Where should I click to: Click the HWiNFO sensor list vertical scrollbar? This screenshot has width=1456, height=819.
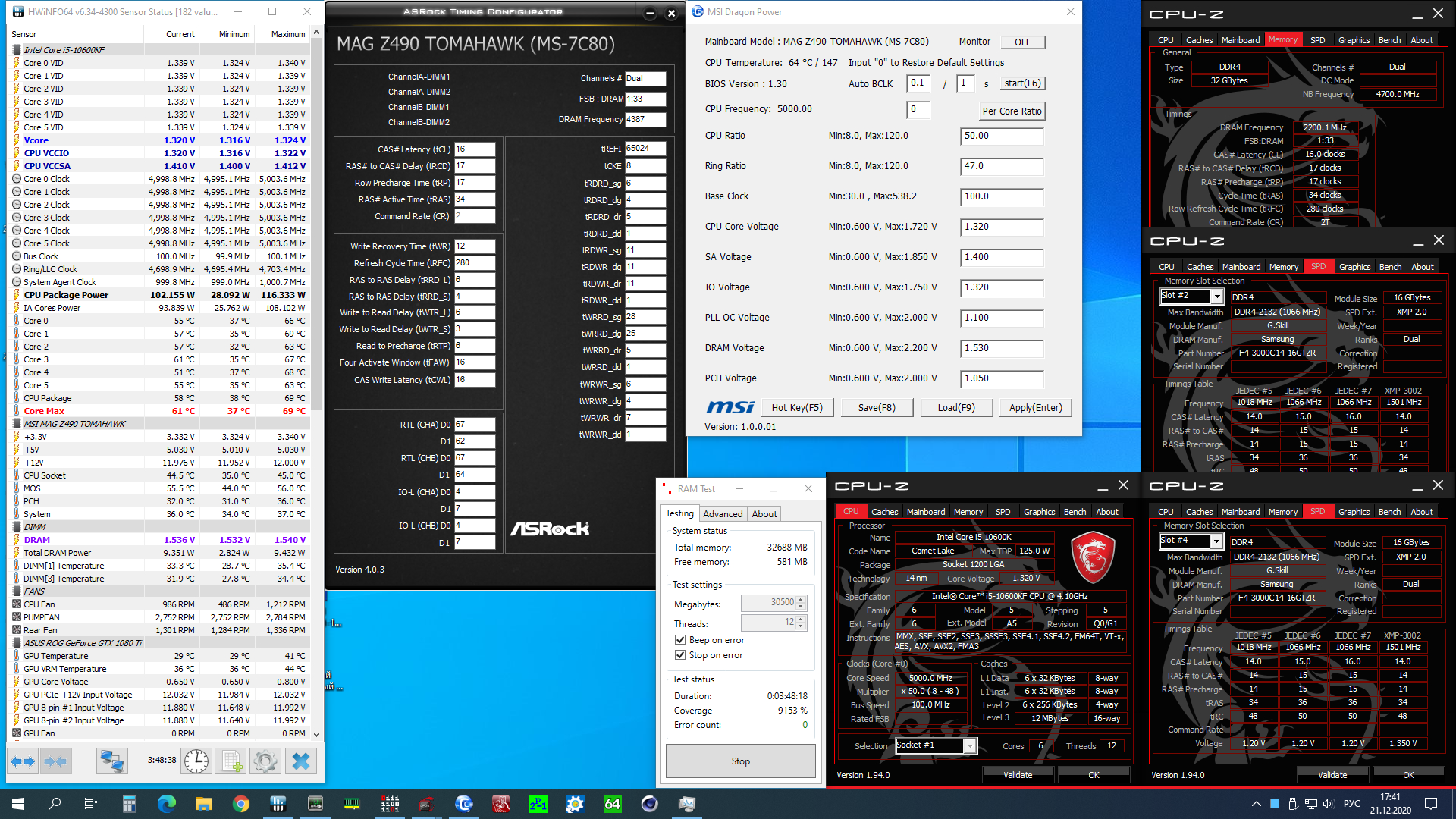pos(316,227)
